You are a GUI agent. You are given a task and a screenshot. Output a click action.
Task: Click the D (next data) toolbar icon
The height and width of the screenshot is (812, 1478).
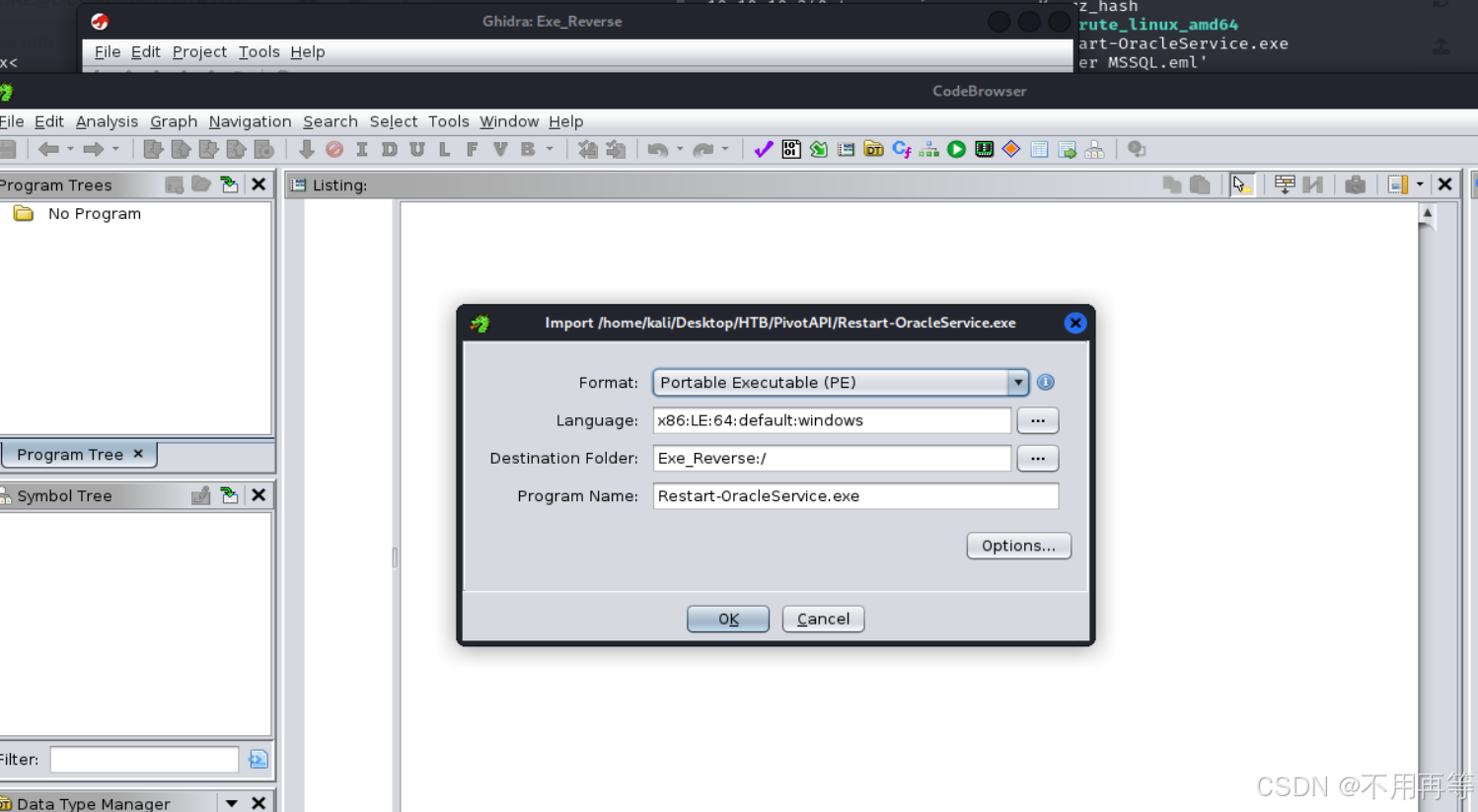point(390,149)
